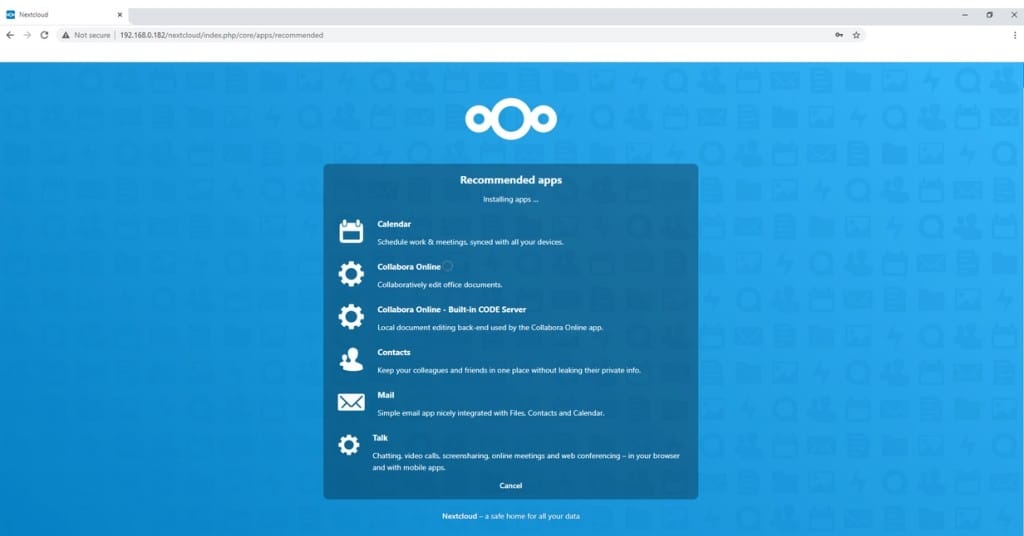Screen dimensions: 1024x536
Task: Click the 'Recommended apps' heading
Action: (511, 180)
